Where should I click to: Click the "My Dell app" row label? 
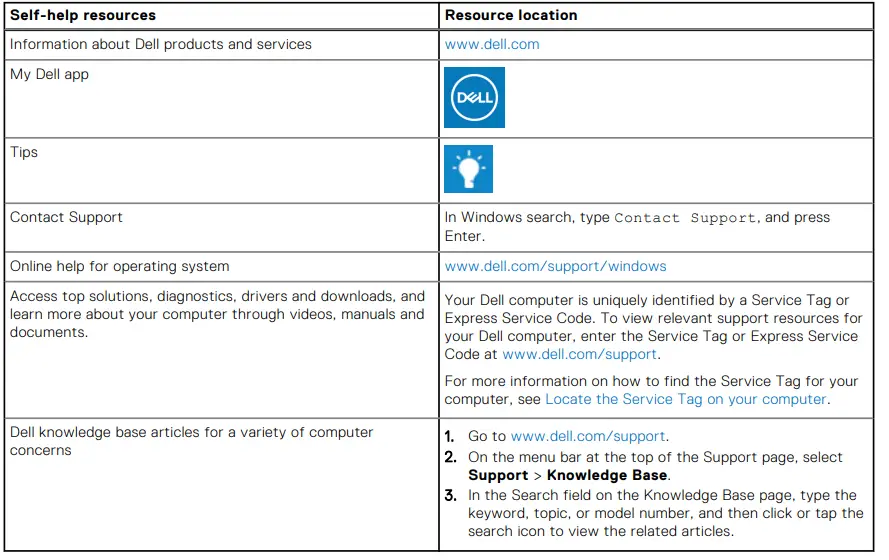tap(49, 75)
